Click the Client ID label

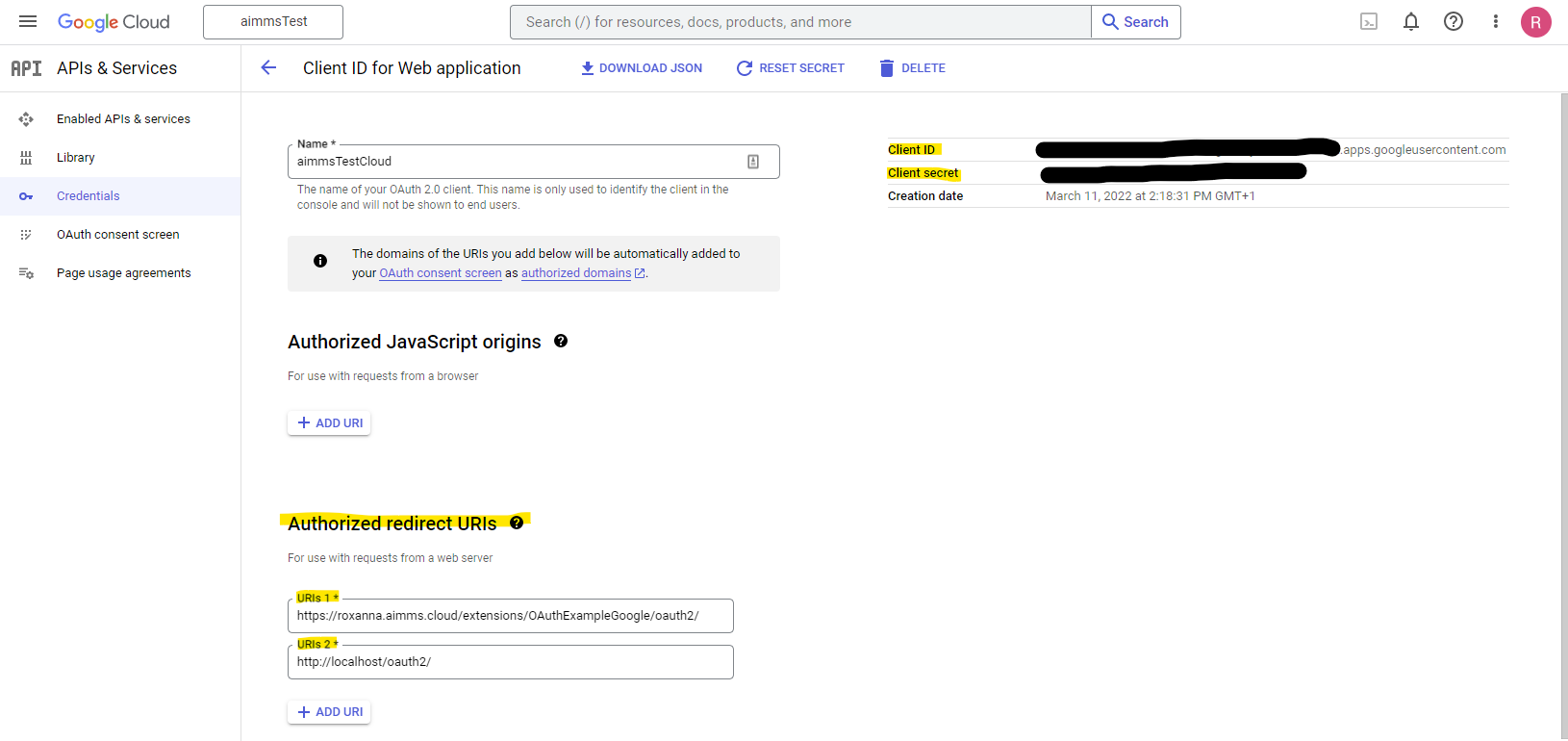click(912, 150)
